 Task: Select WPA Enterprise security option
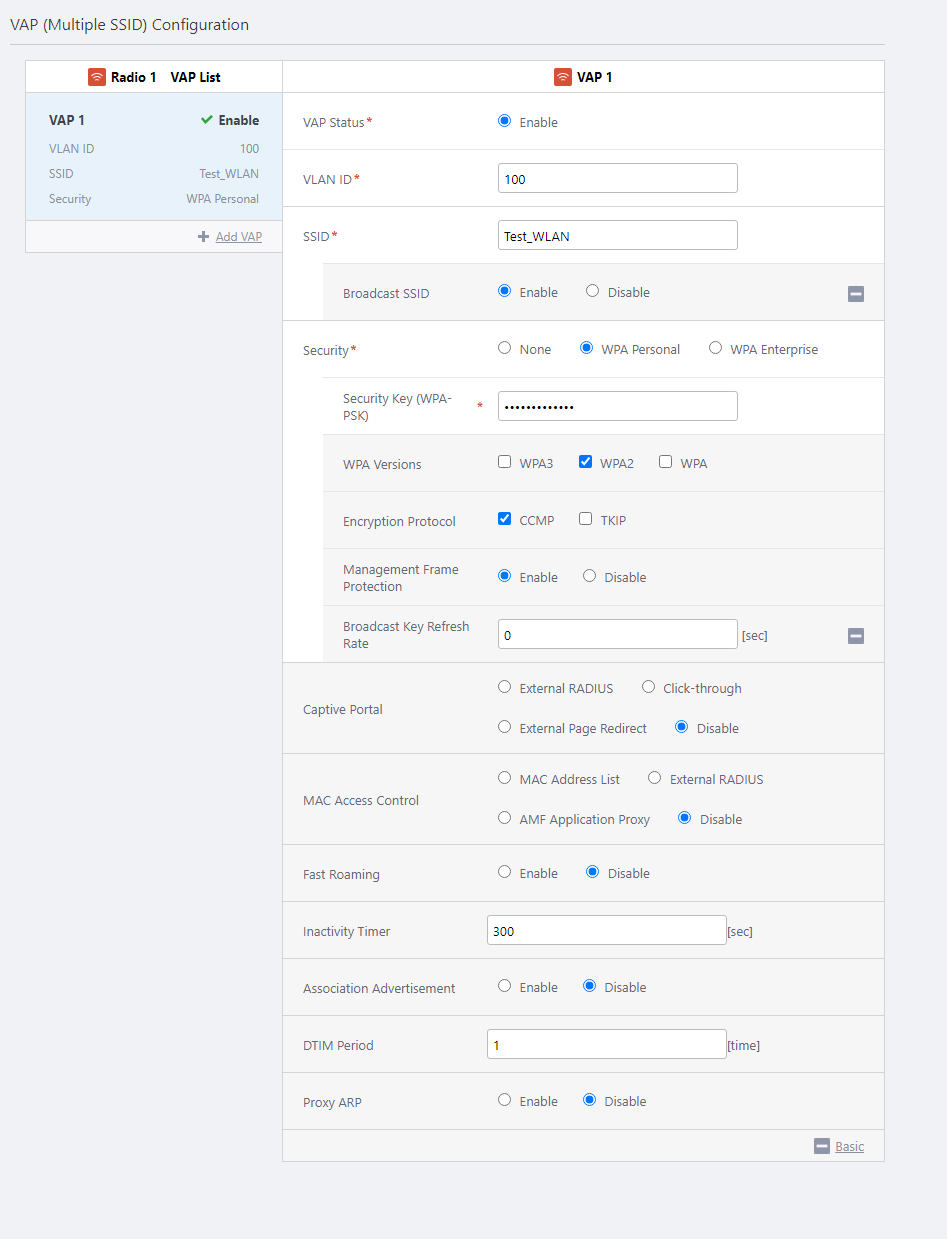click(715, 348)
